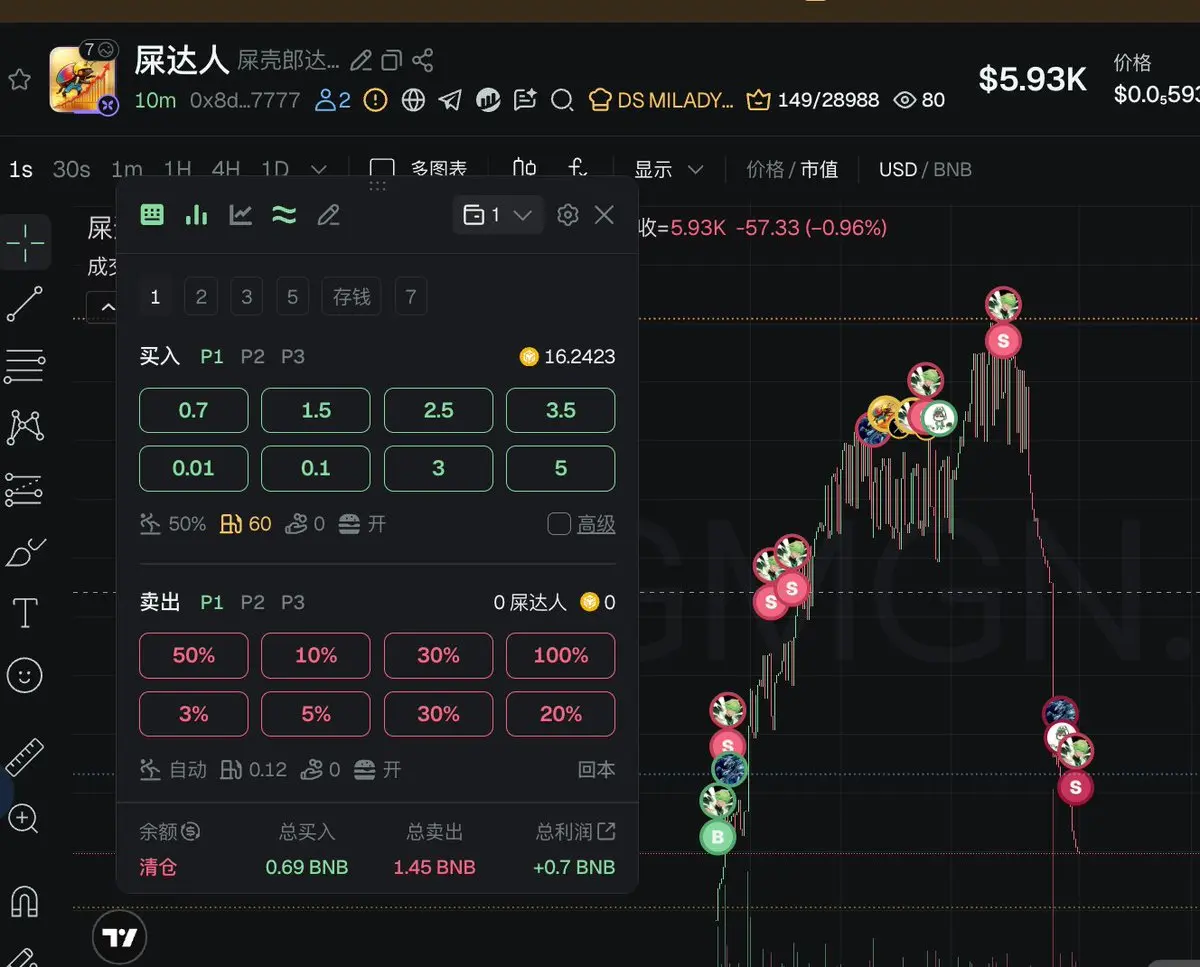
Task: Select the ruler measure tool
Action: click(x=25, y=757)
